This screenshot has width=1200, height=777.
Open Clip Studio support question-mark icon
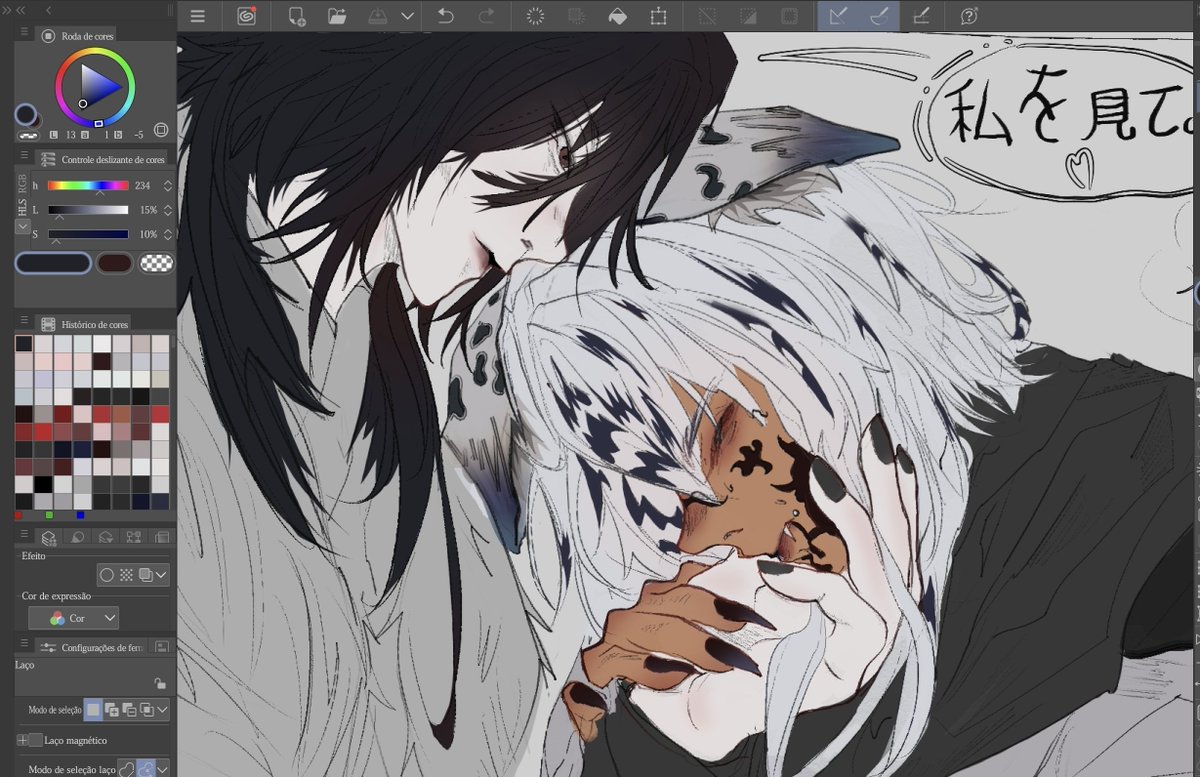coord(969,16)
